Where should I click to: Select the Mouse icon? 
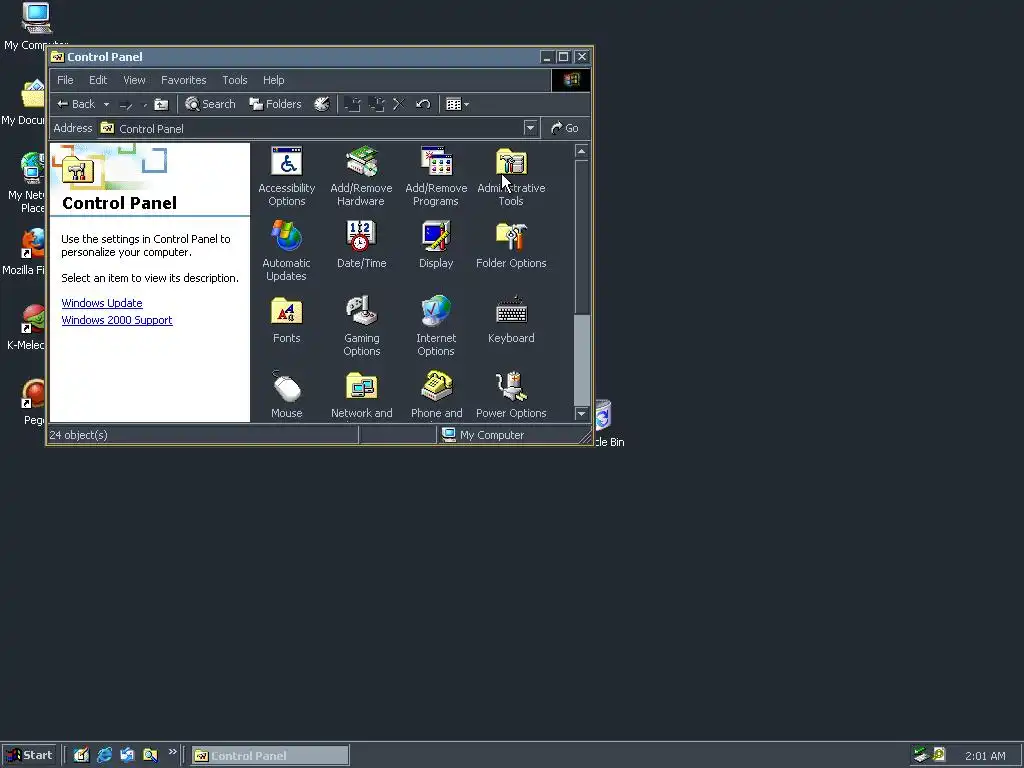(x=287, y=394)
